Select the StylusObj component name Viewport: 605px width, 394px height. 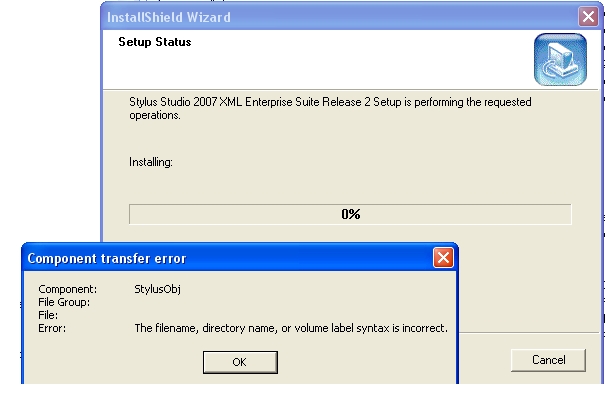point(157,289)
